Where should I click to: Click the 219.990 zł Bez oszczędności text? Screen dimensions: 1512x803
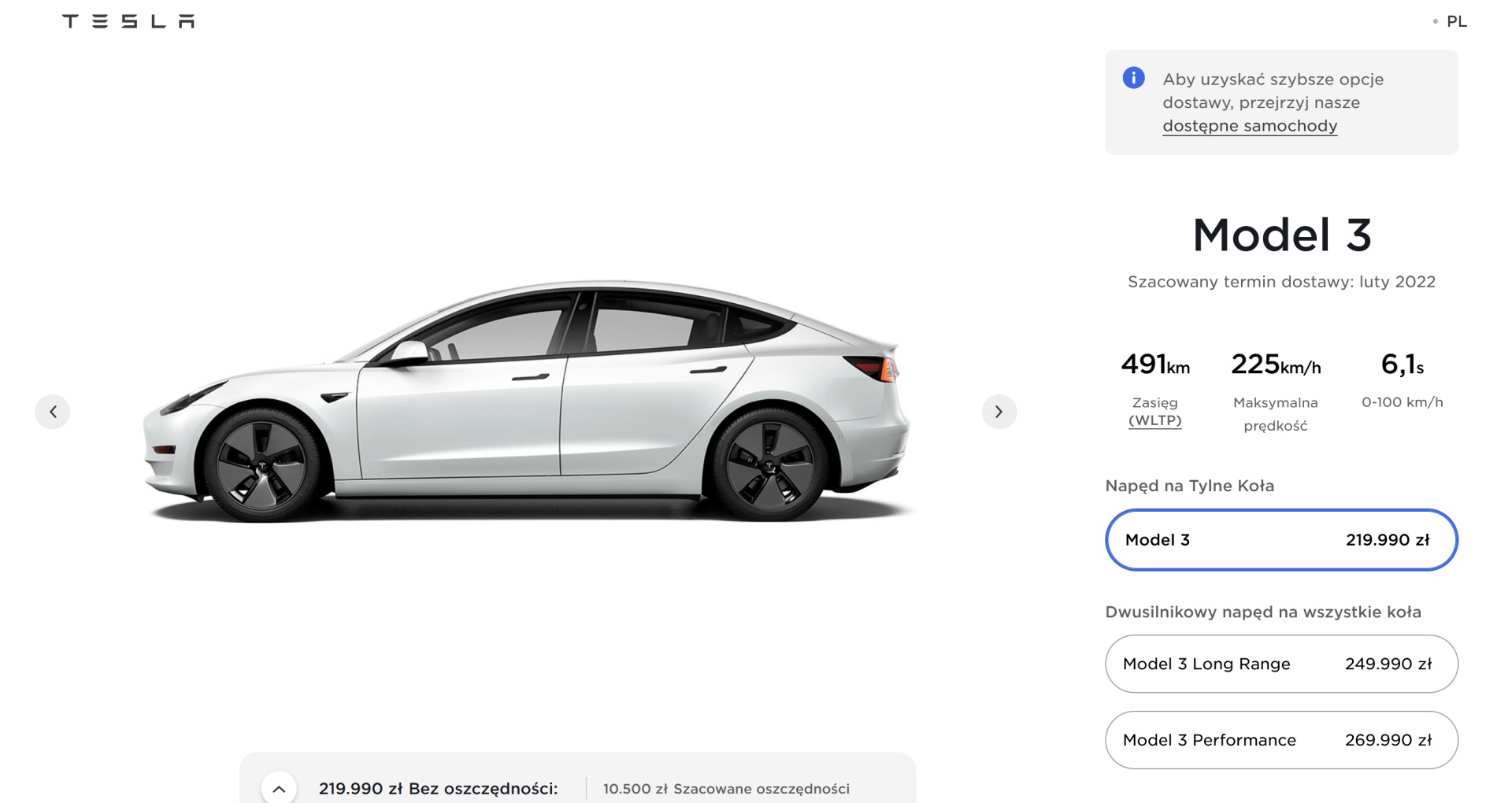[x=438, y=789]
